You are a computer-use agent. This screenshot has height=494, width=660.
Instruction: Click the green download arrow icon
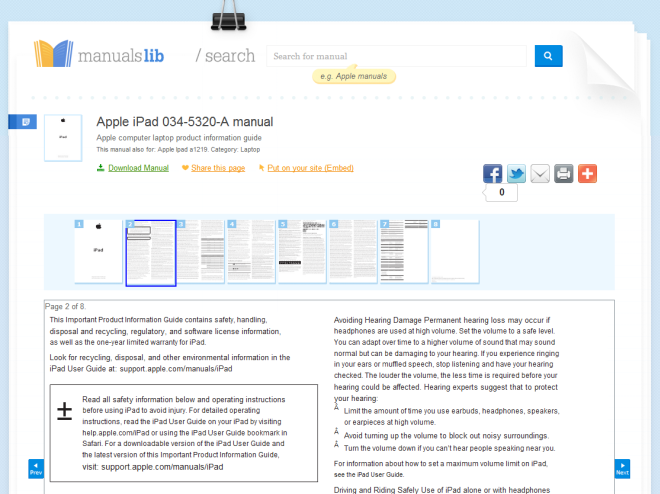(101, 168)
